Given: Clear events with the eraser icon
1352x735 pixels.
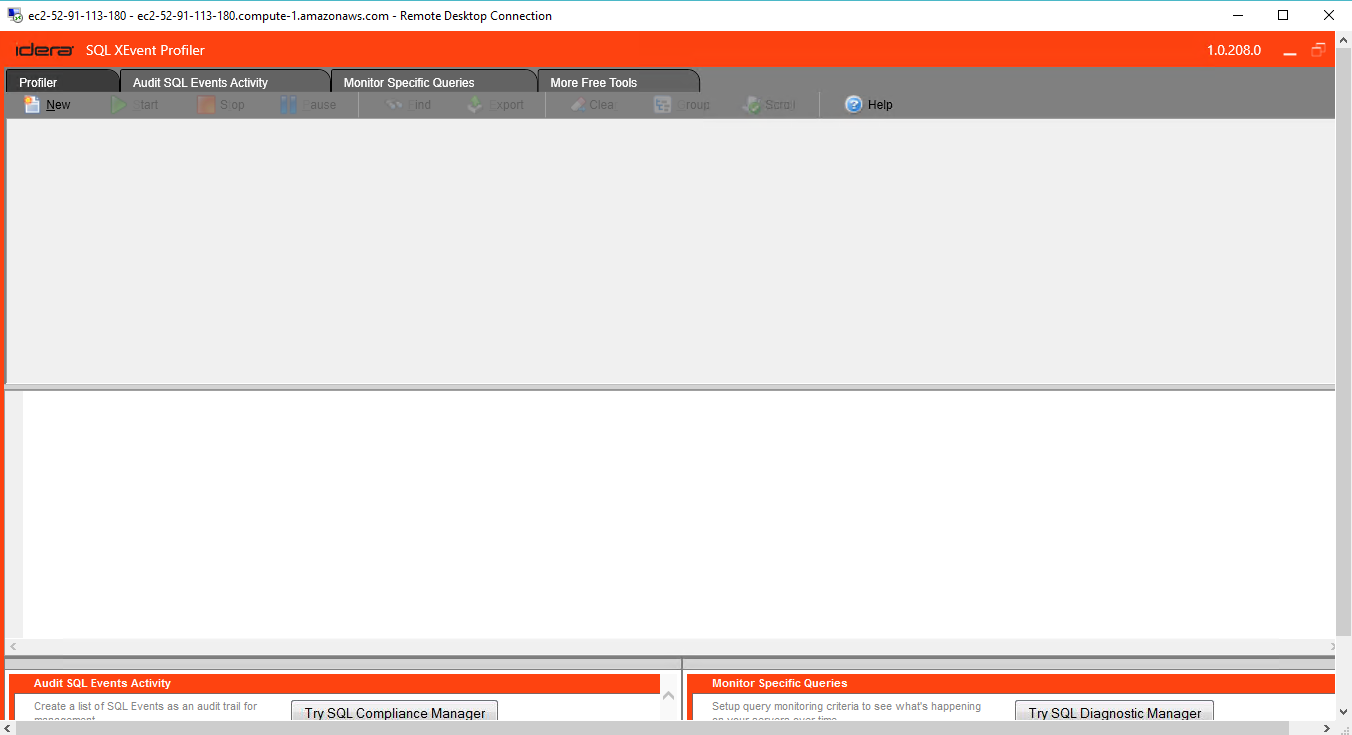Looking at the screenshot, I should click(x=578, y=105).
